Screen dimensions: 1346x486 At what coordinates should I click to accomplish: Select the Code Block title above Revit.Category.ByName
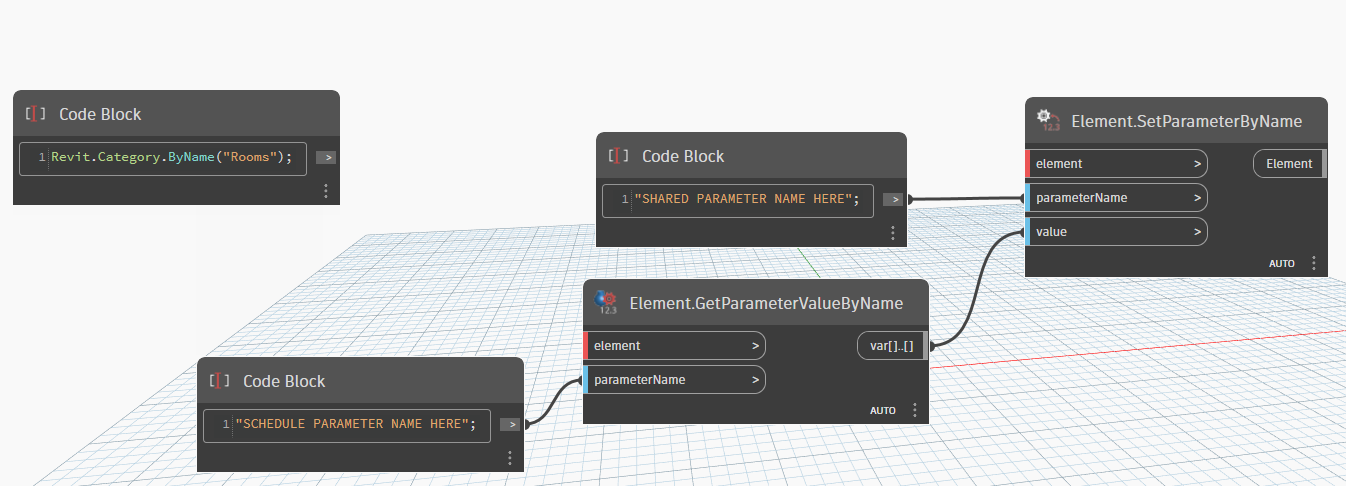[x=100, y=114]
